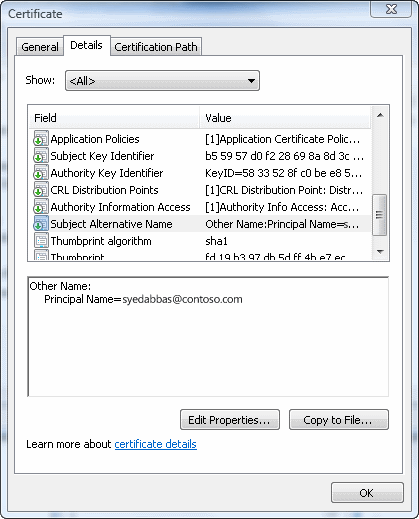
Task: Open the Certification Path tab
Action: click(x=156, y=47)
